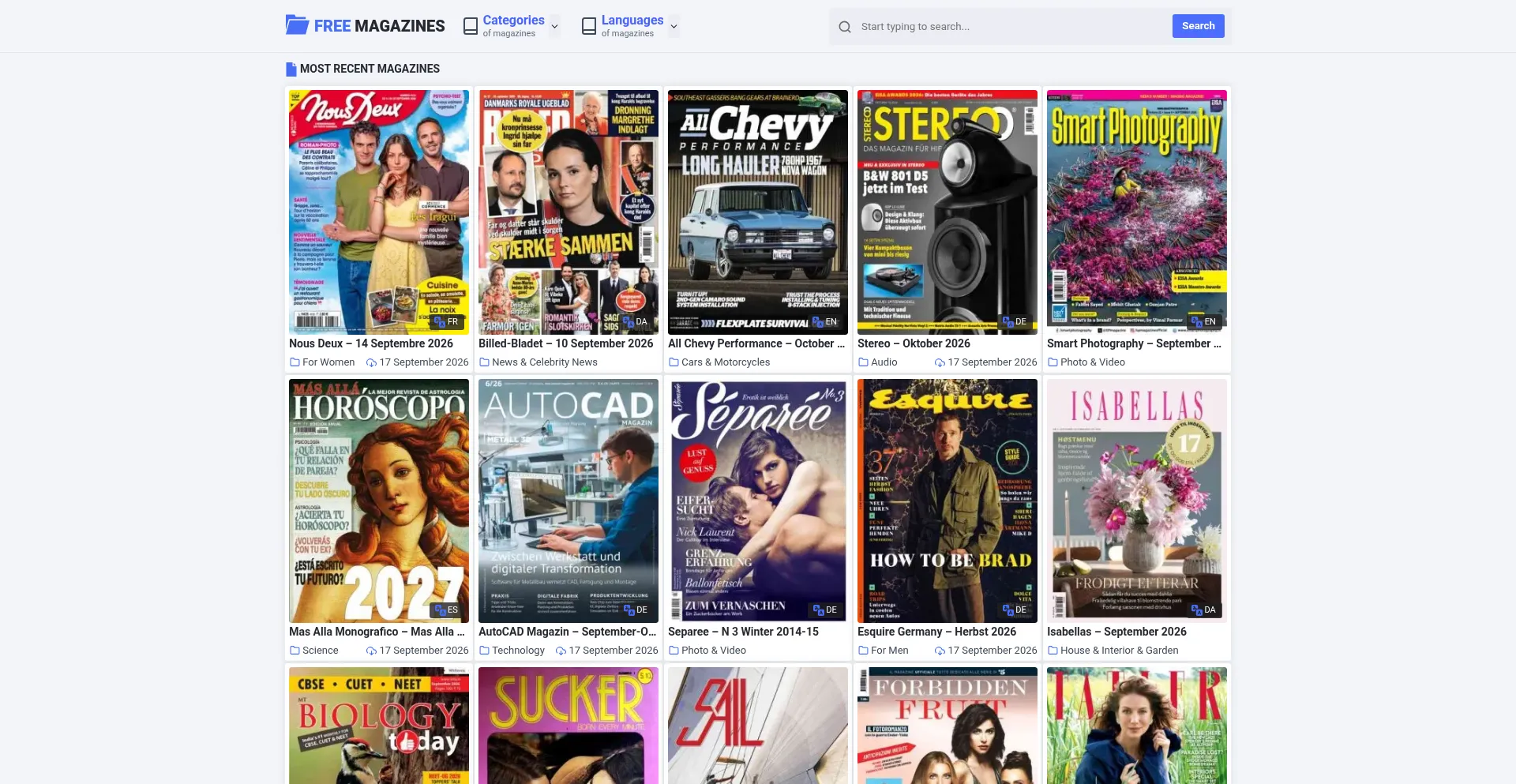Open the House & Interior & Garden category
This screenshot has height=784, width=1516.
tap(1119, 651)
